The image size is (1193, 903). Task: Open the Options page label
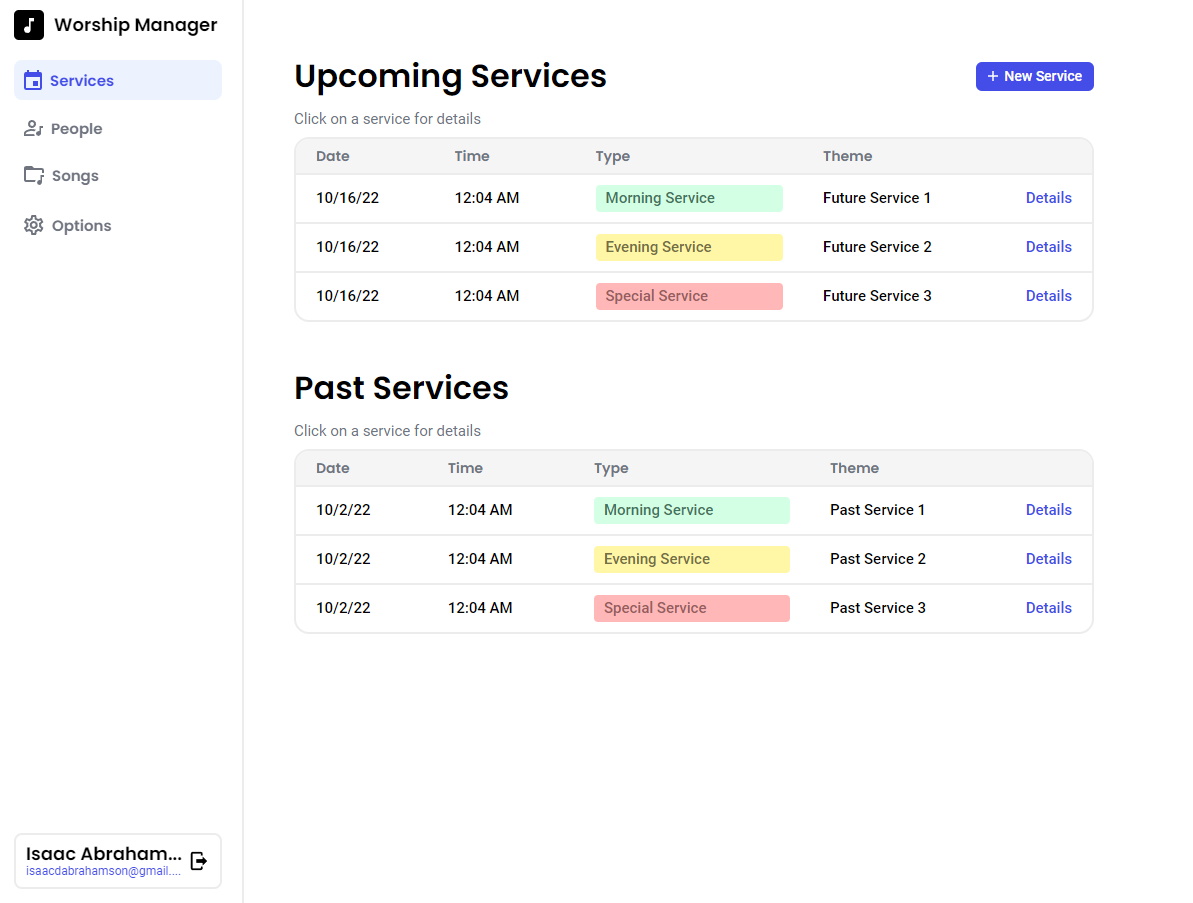coord(81,226)
